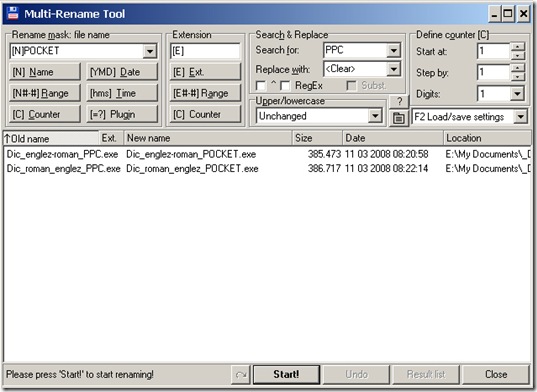Open help with the question mark button
Screen dimensions: 537x392
pyautogui.click(x=399, y=102)
